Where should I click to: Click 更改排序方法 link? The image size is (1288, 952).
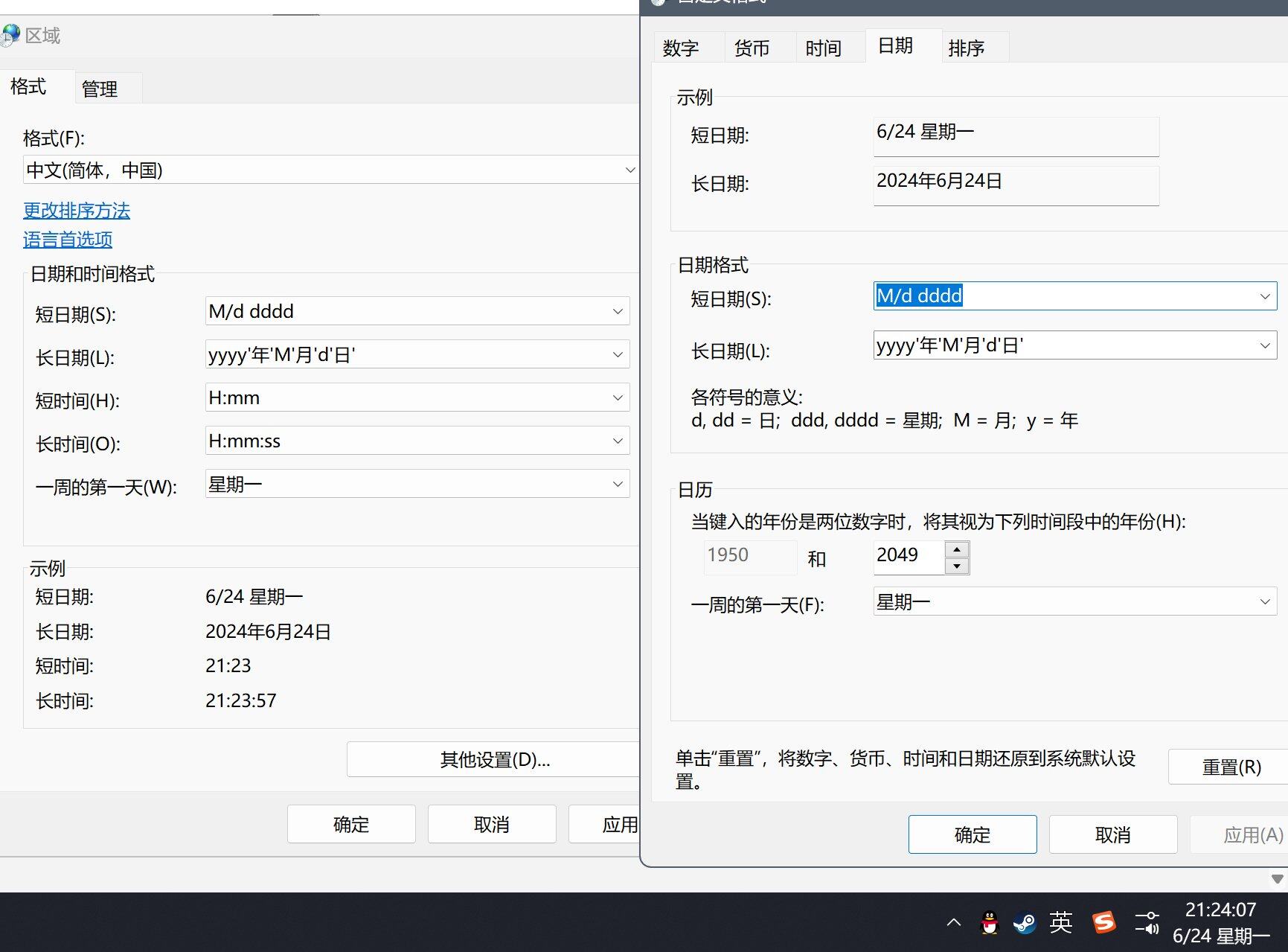pos(77,211)
